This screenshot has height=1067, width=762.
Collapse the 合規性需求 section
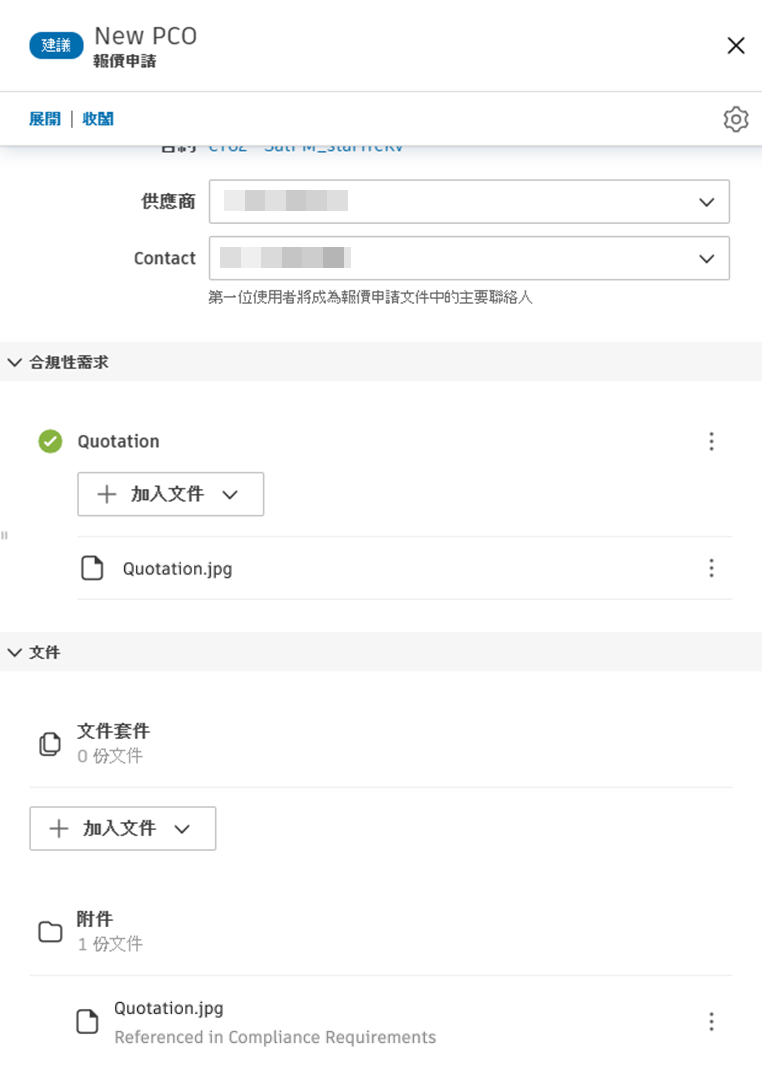(14, 362)
